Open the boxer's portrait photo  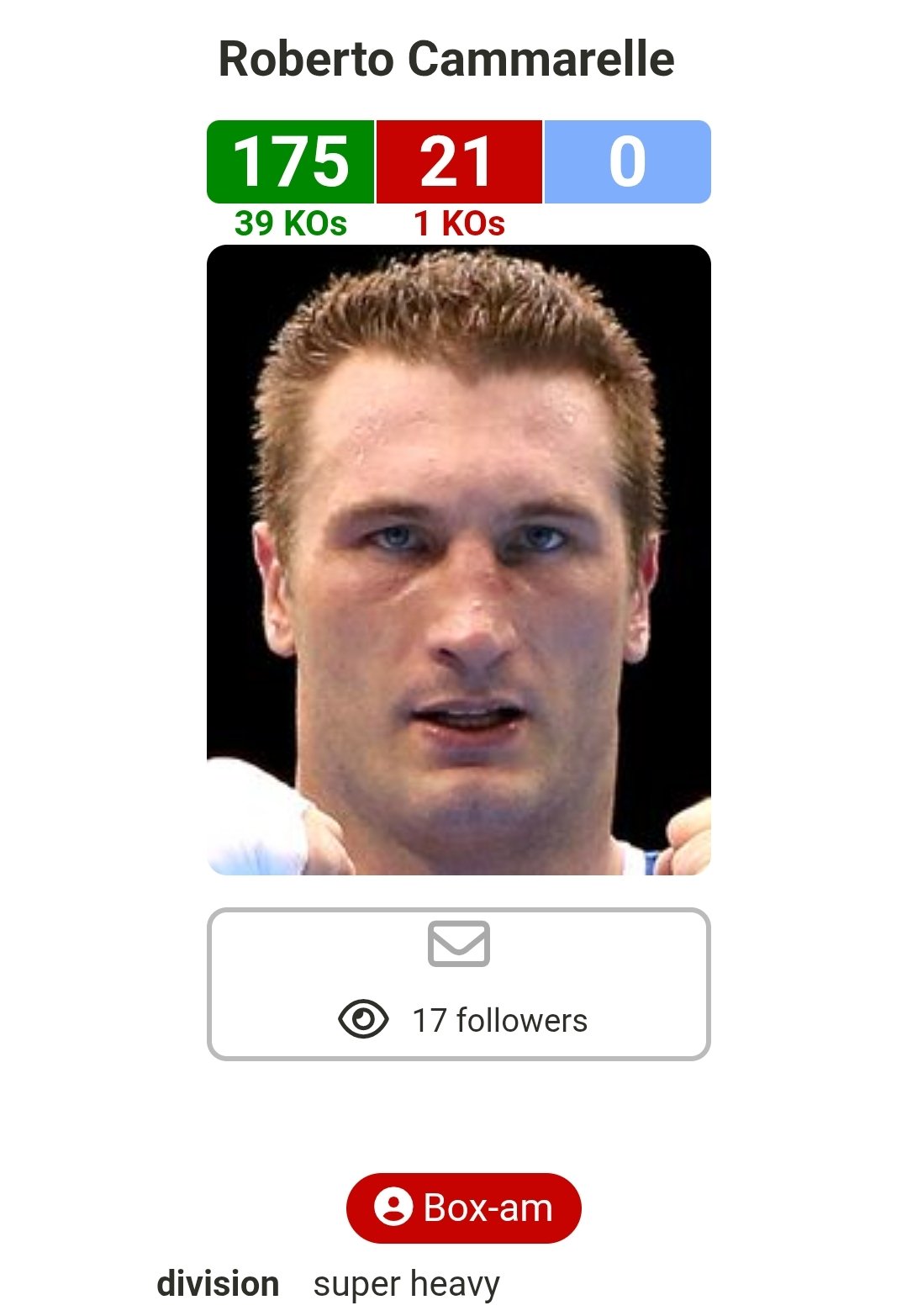click(459, 560)
